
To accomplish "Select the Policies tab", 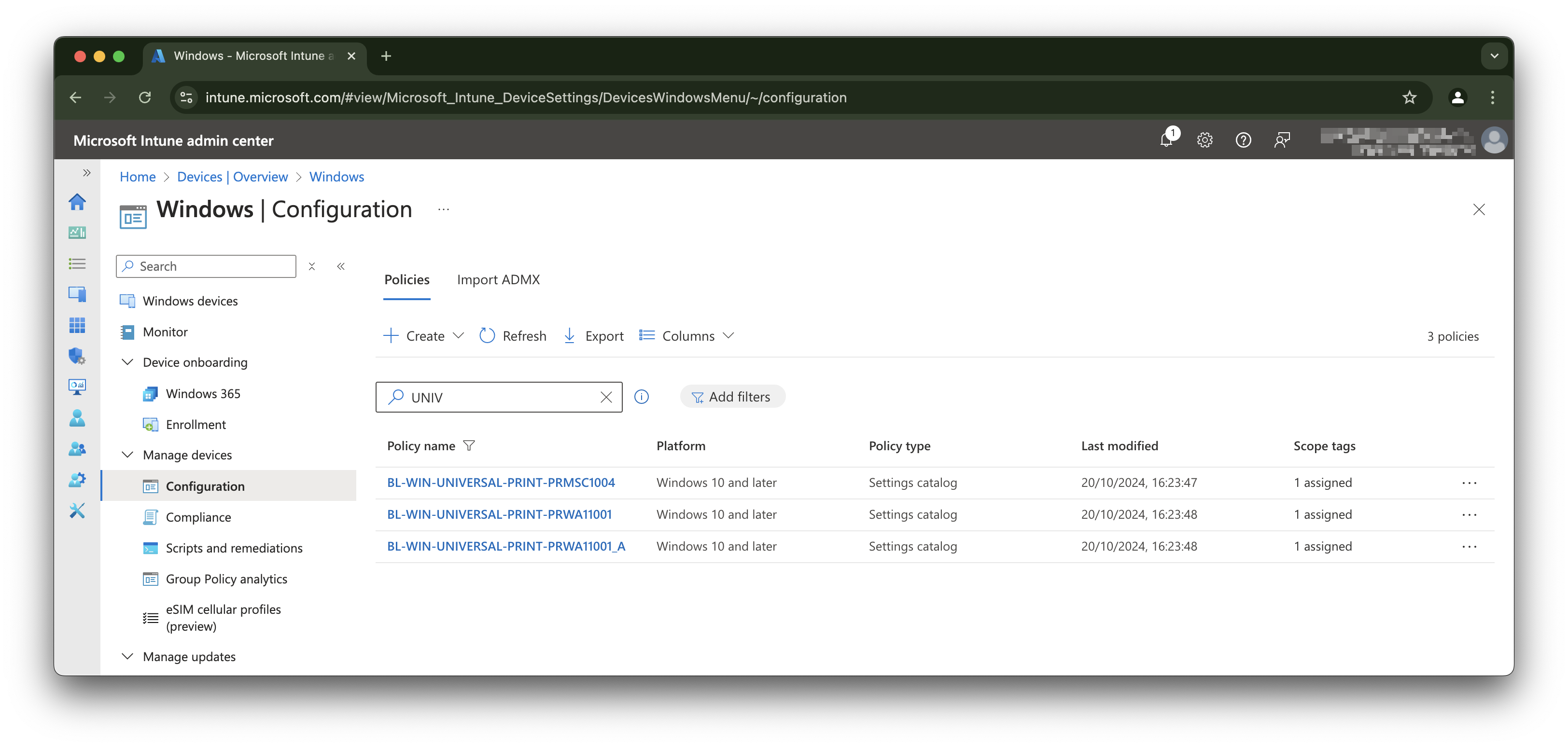I will [x=407, y=279].
